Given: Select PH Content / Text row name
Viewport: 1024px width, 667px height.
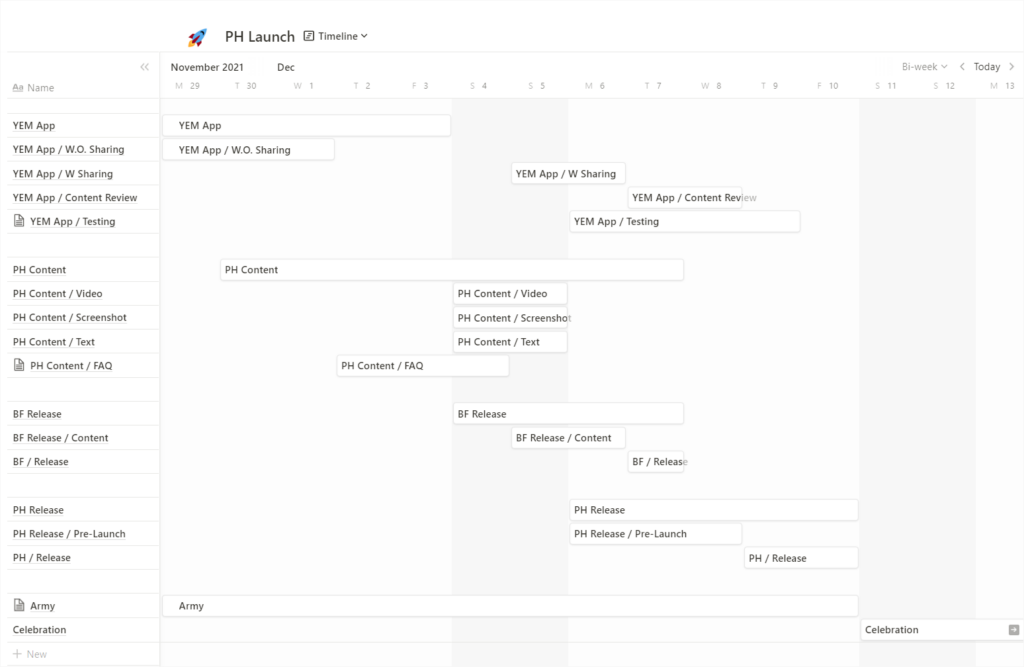Looking at the screenshot, I should (x=54, y=342).
